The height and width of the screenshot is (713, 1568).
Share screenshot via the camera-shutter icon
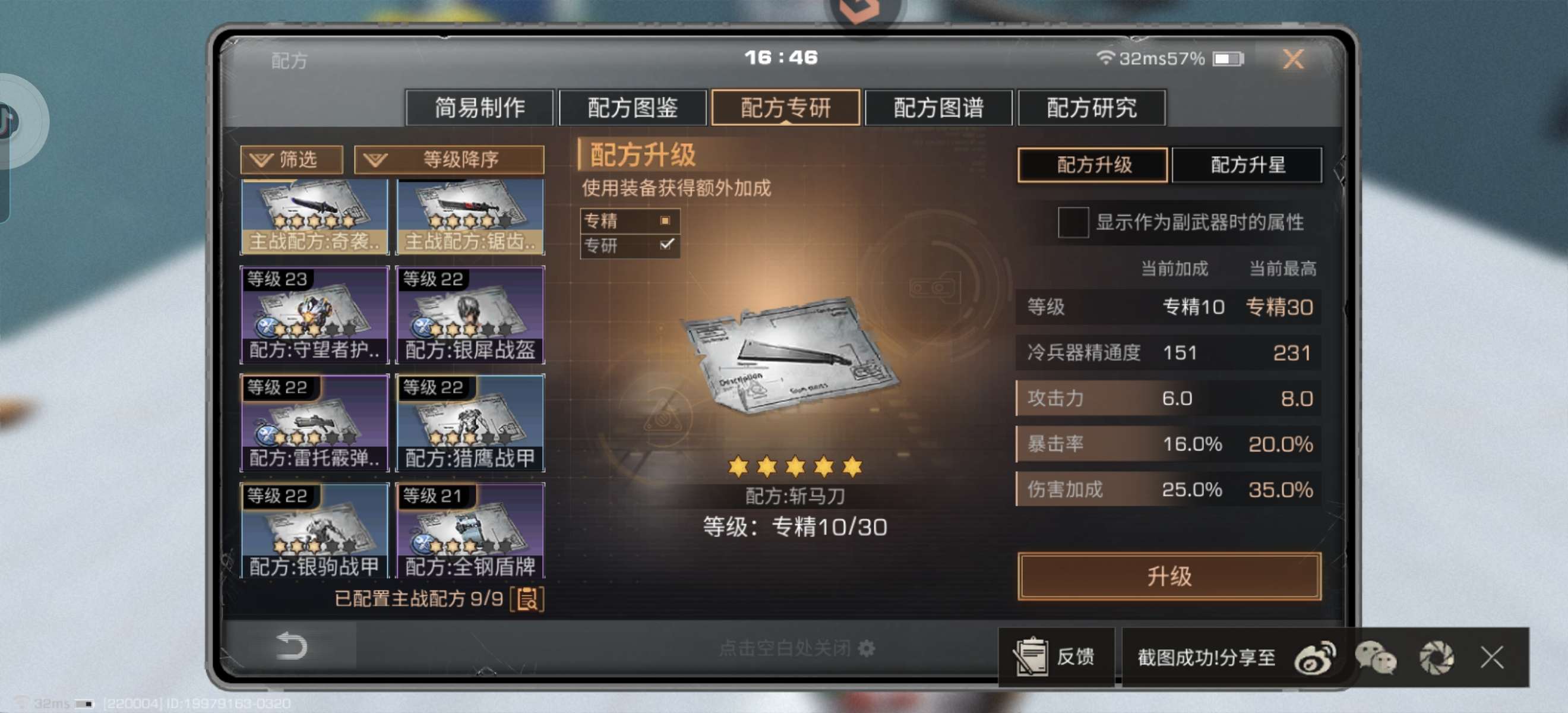tap(1437, 658)
